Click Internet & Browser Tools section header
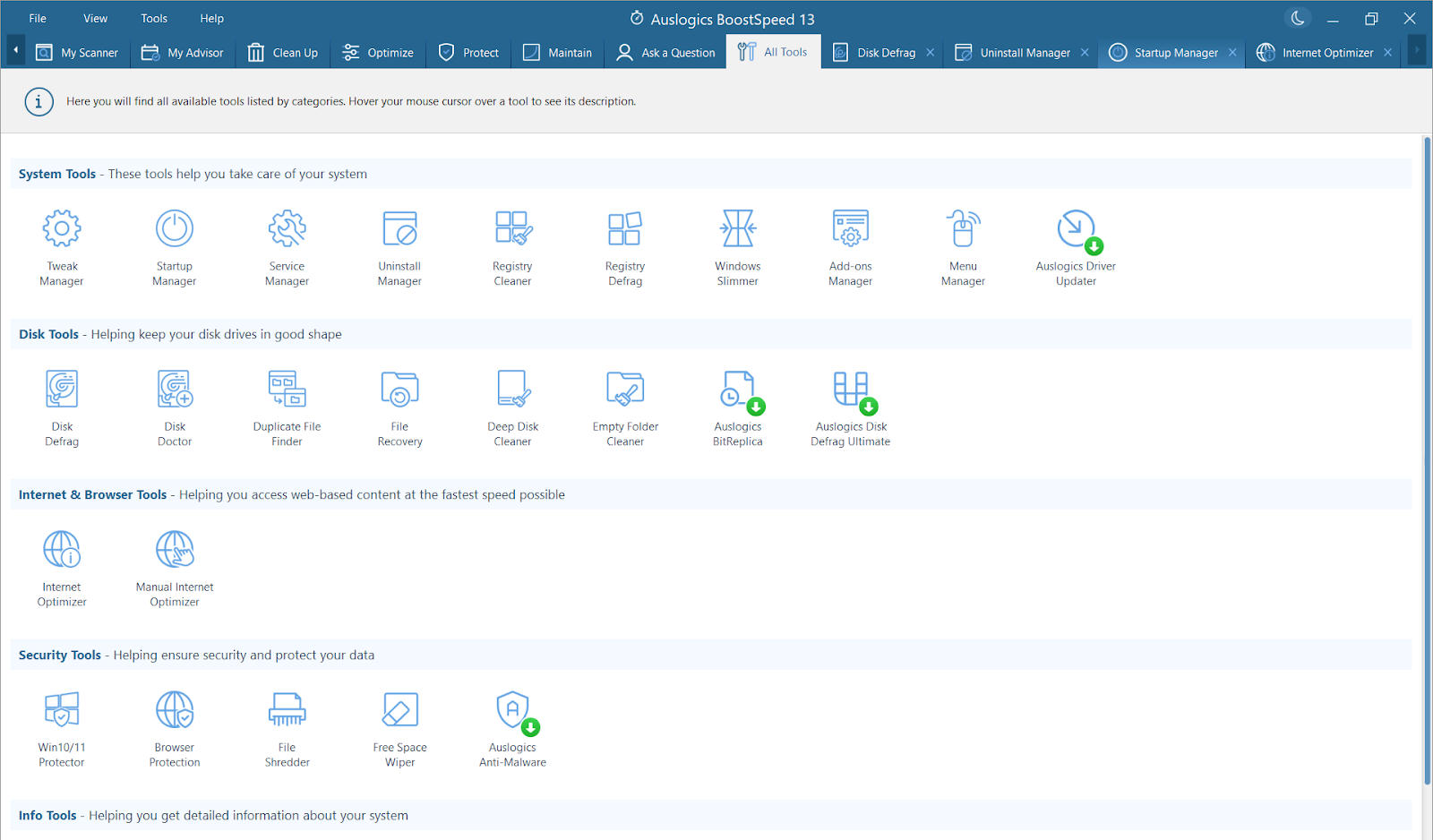 [711, 494]
